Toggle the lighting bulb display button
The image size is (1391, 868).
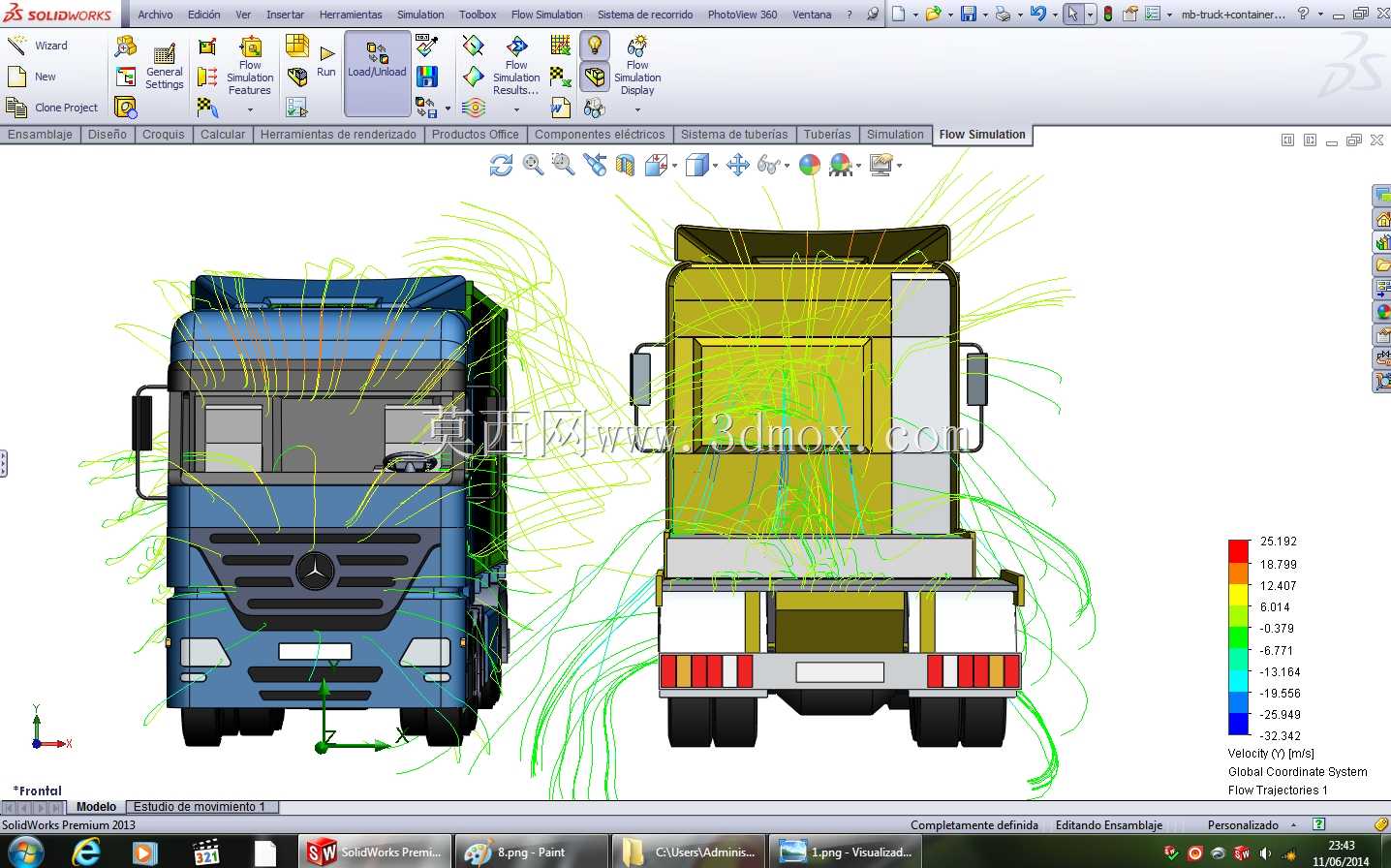(x=595, y=45)
